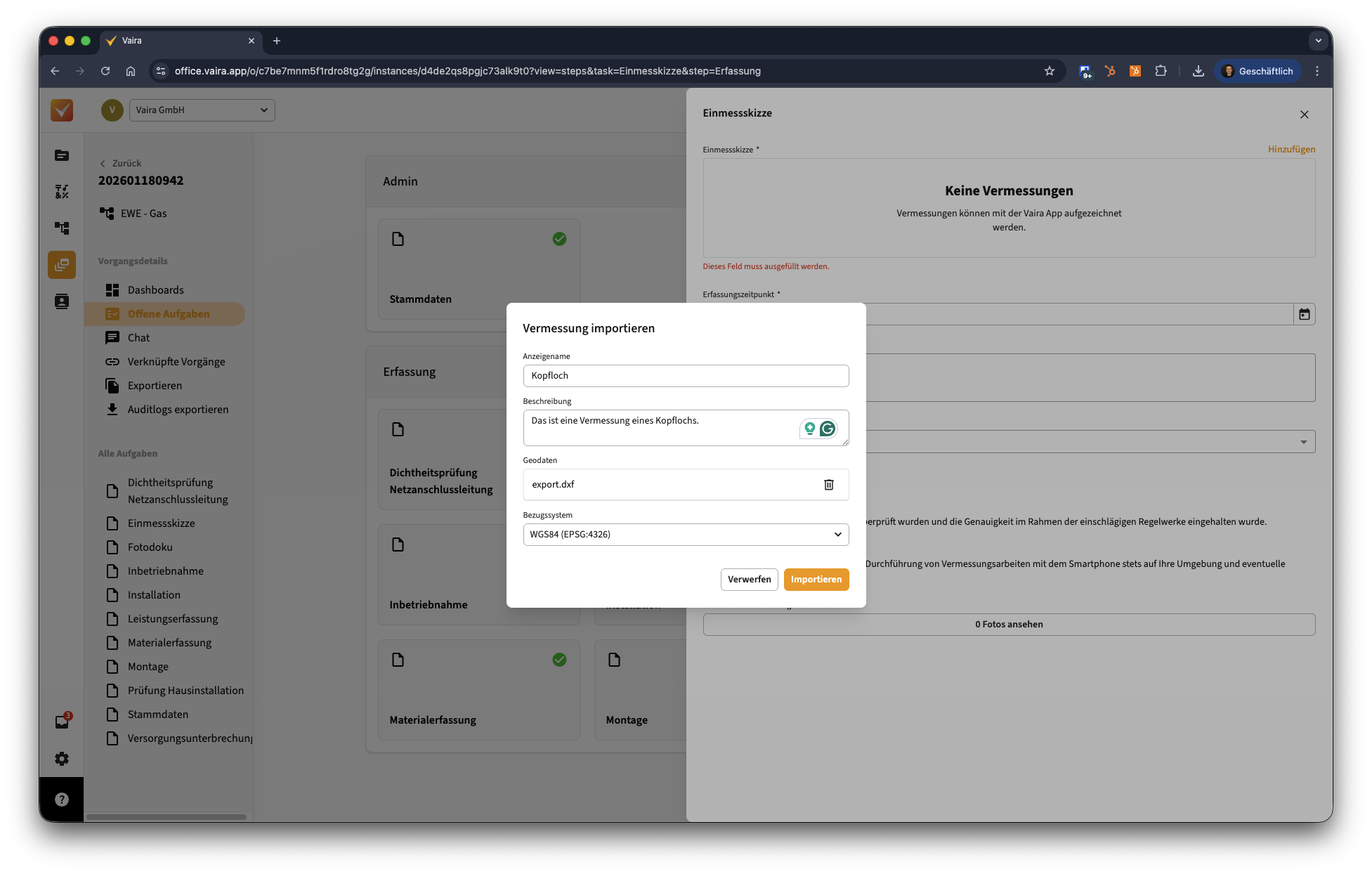Click the help question mark icon
This screenshot has width=1372, height=874.
(62, 800)
